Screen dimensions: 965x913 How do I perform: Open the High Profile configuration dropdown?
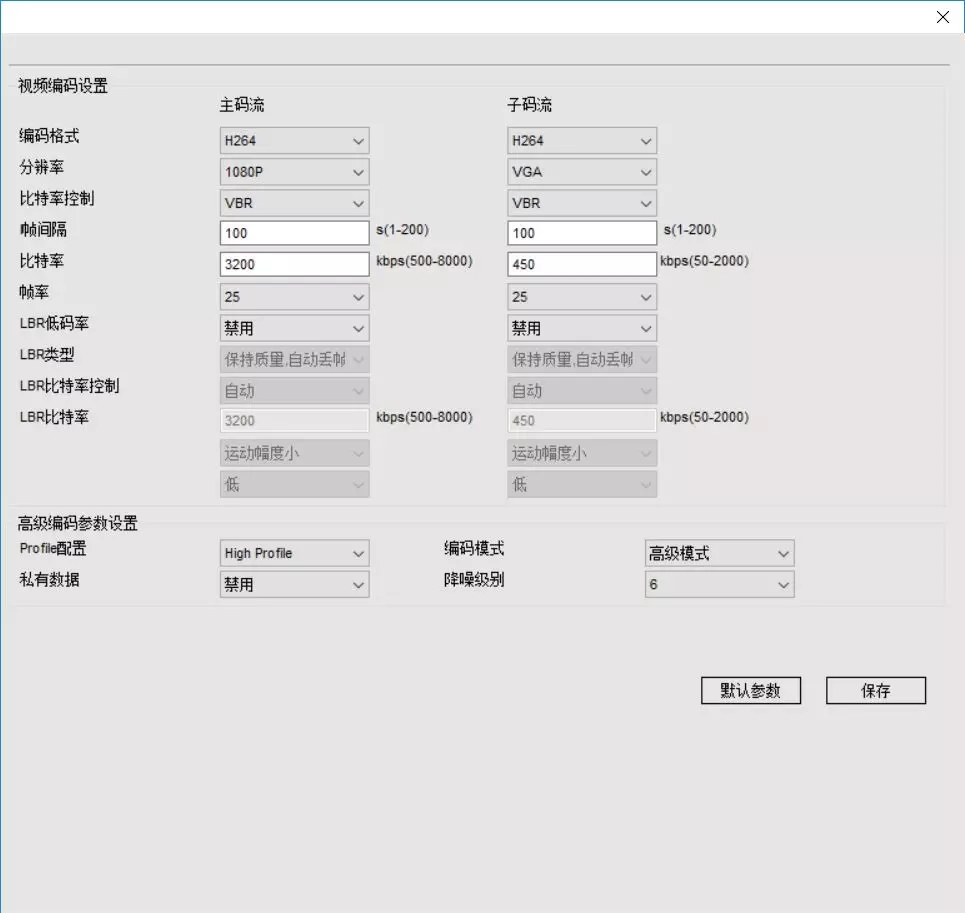294,553
